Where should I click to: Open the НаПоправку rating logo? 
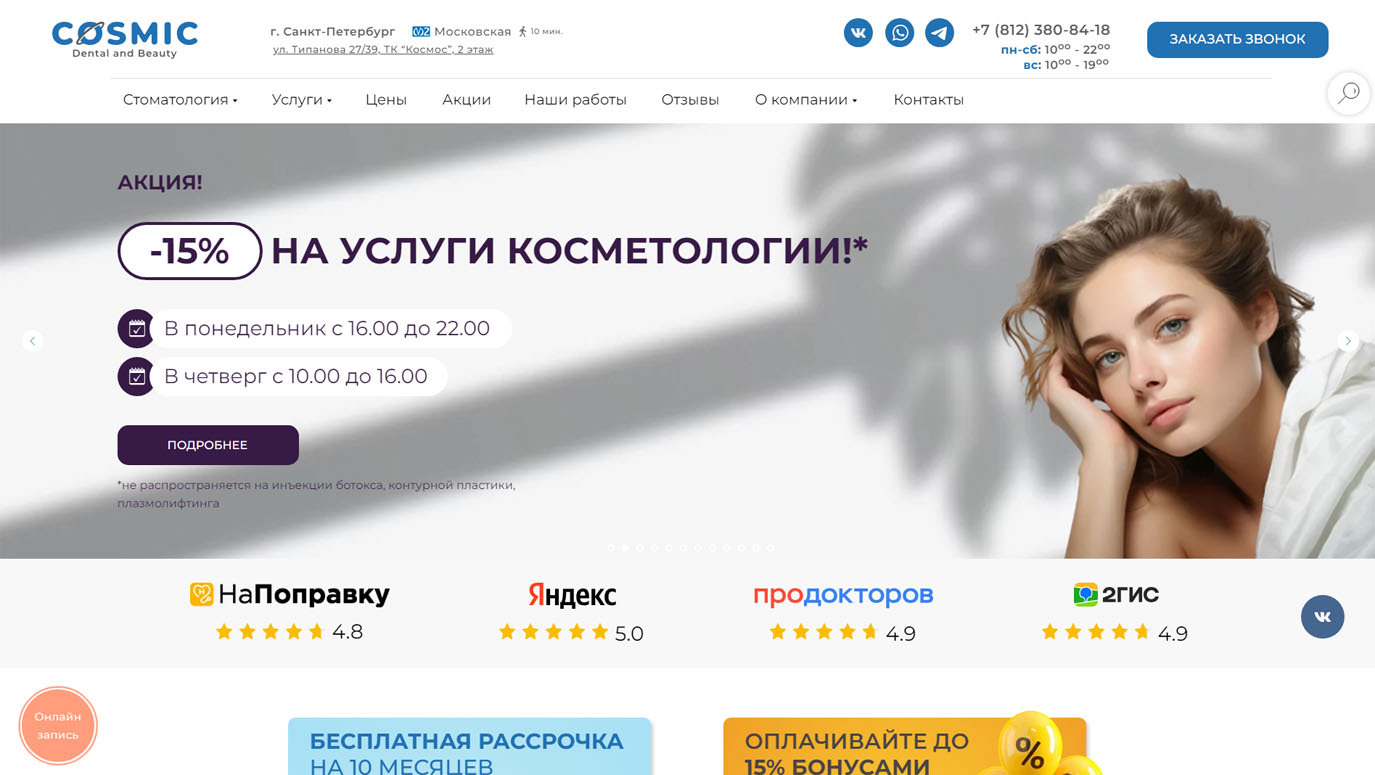[290, 594]
